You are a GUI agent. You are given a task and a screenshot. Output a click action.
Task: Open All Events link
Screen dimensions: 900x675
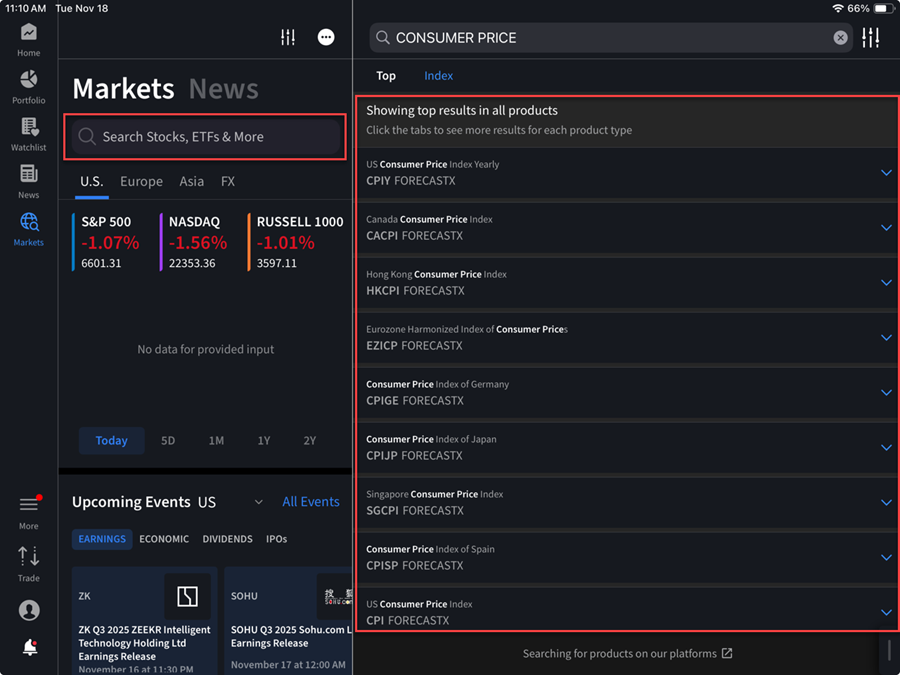tap(311, 501)
